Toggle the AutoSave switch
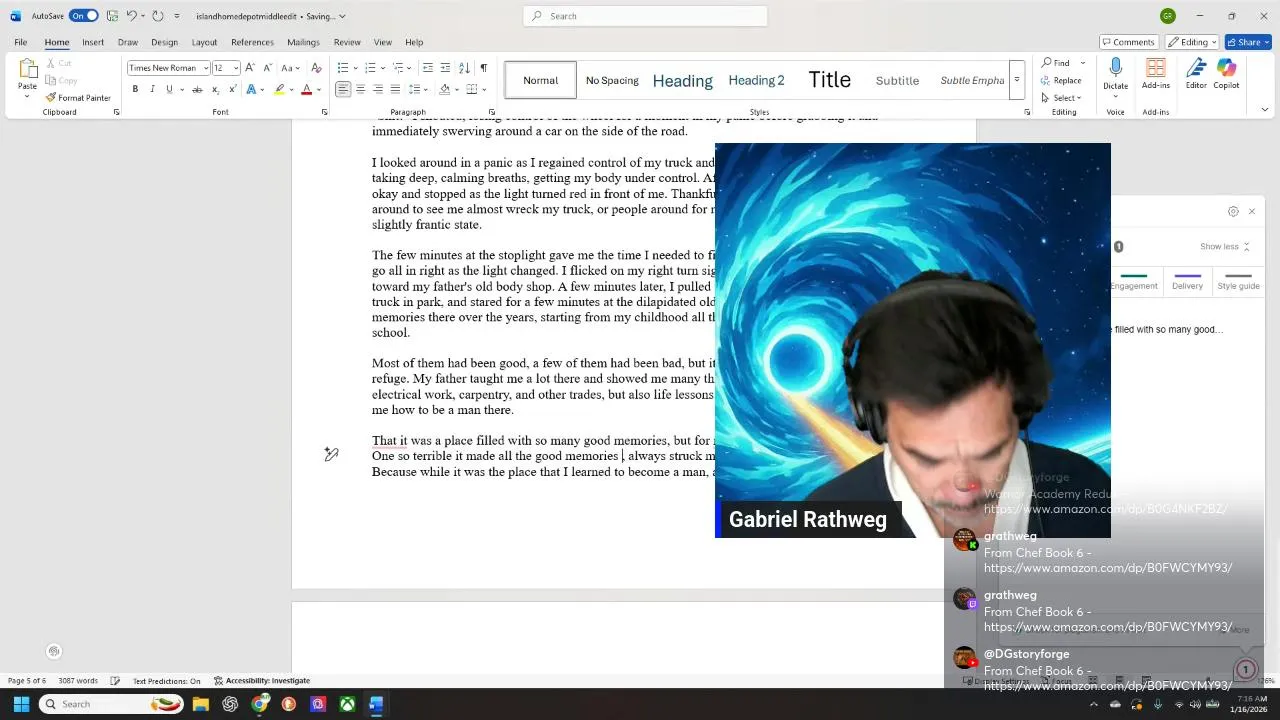This screenshot has width=1280, height=720. click(x=84, y=16)
